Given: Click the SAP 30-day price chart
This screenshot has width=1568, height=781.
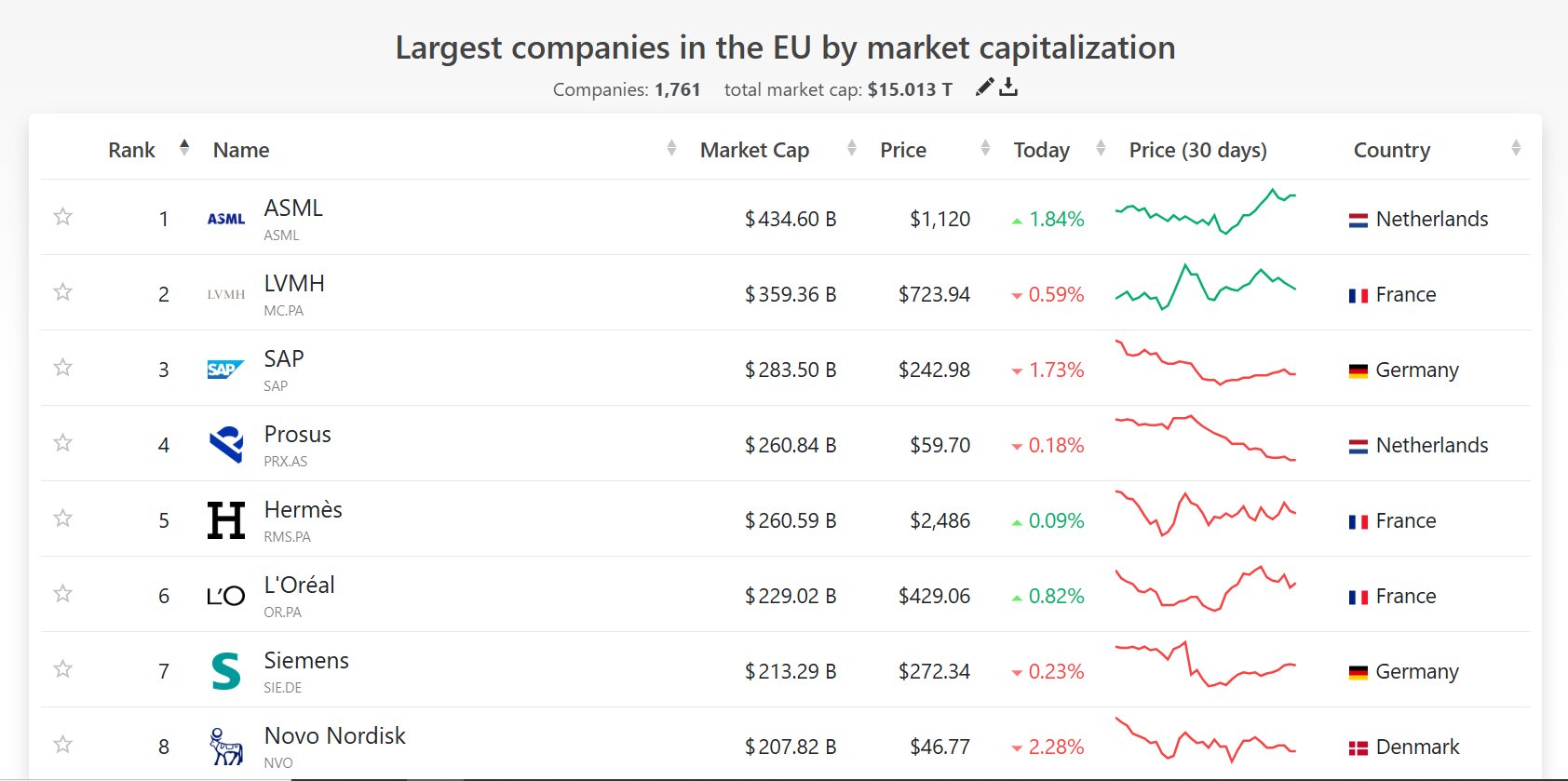Looking at the screenshot, I should point(1205,364).
